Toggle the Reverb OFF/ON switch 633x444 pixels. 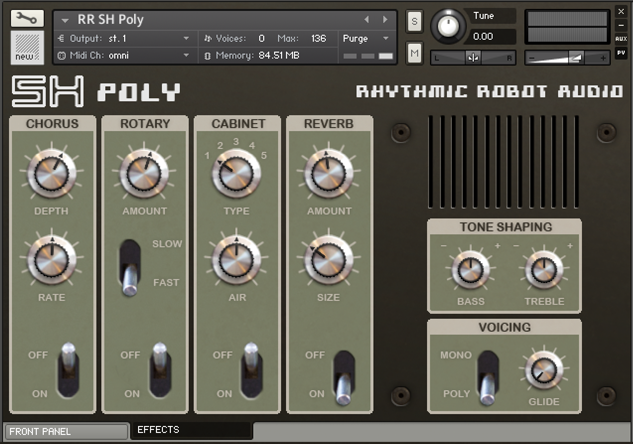click(x=344, y=378)
